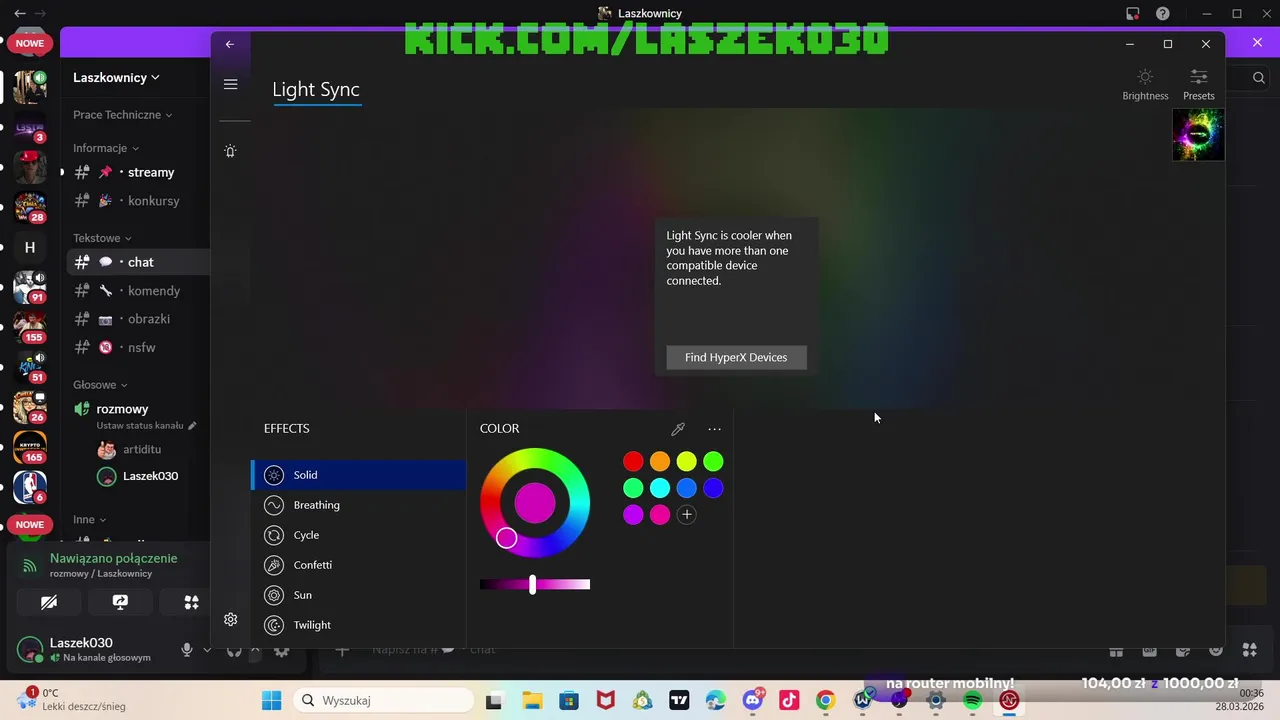Collapse the Inne category
The width and height of the screenshot is (1280, 720).
point(89,520)
